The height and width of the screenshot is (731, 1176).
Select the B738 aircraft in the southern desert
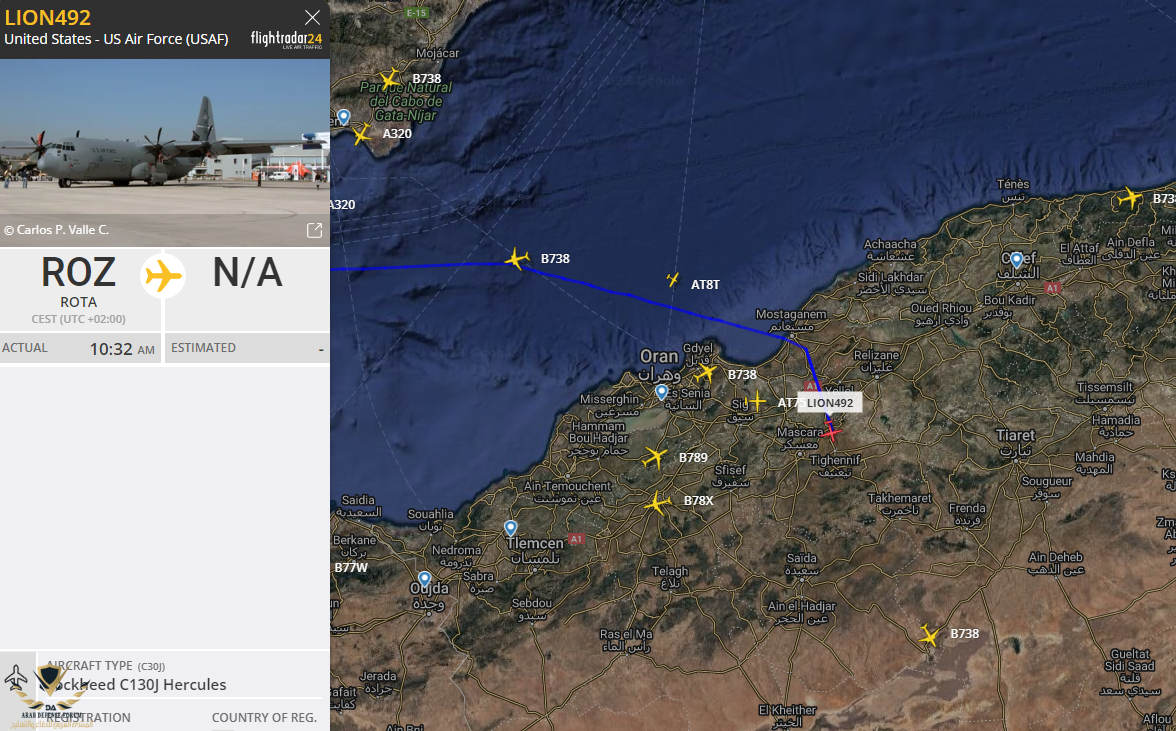tap(928, 636)
